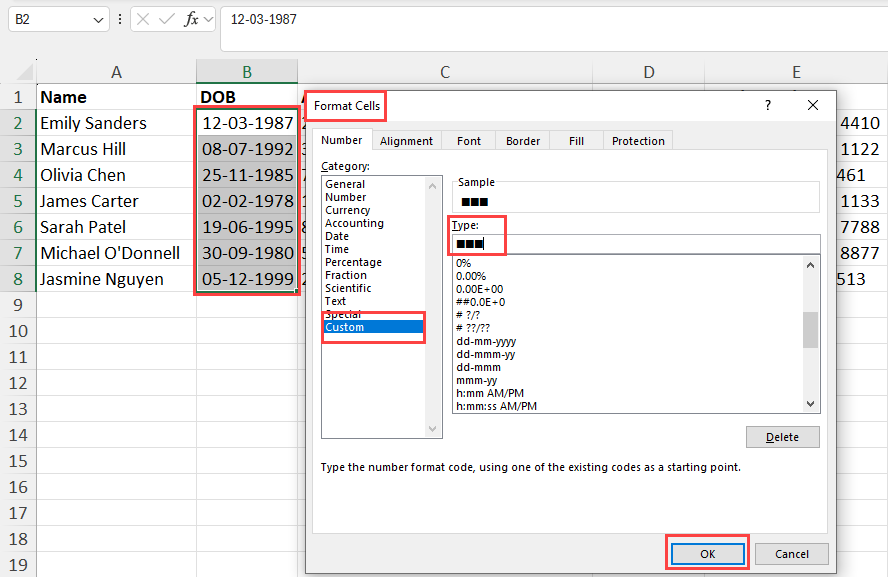
Task: Open the Font tab
Action: 468,141
